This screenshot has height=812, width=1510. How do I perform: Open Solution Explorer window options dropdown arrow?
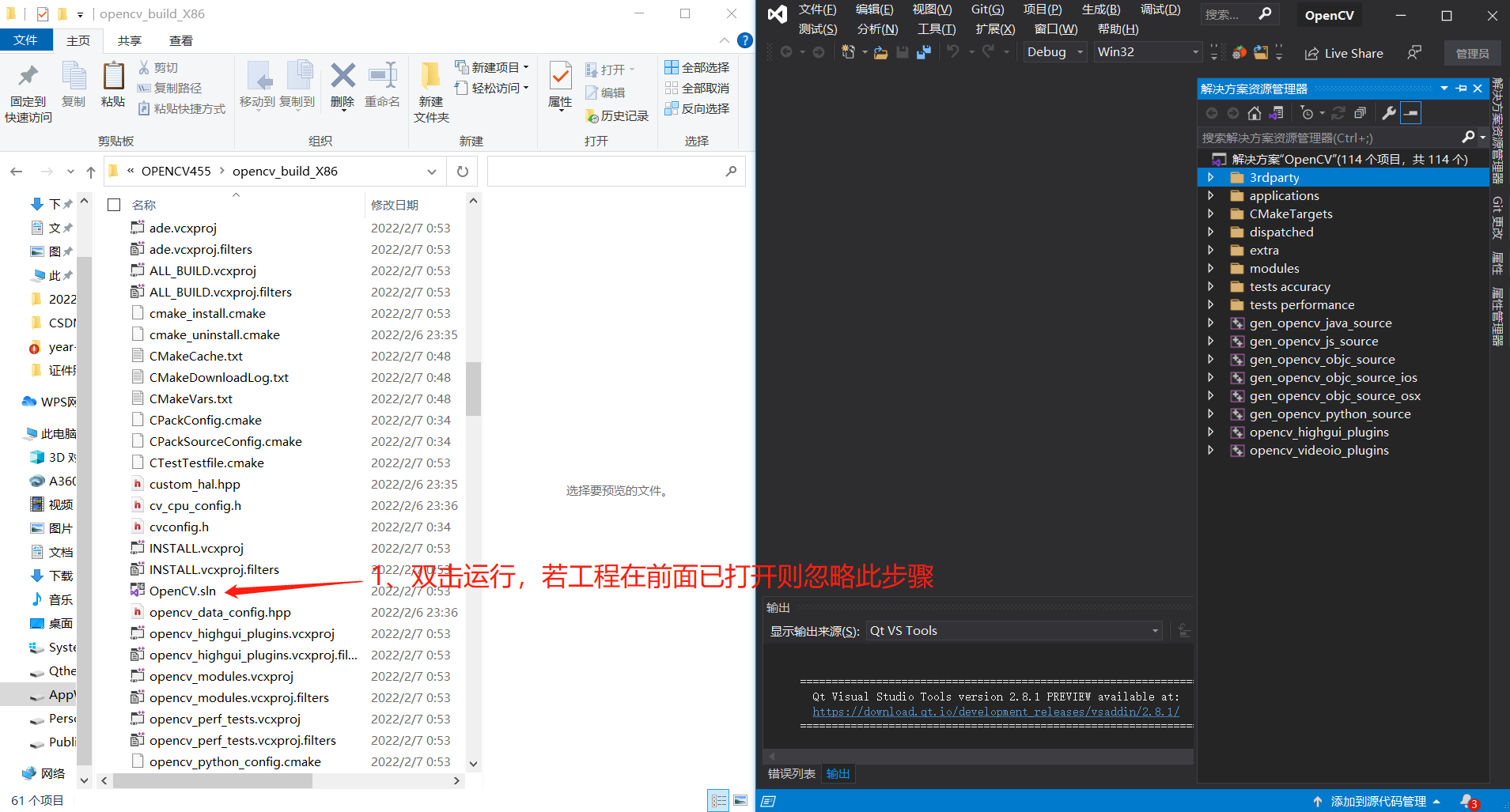point(1444,89)
